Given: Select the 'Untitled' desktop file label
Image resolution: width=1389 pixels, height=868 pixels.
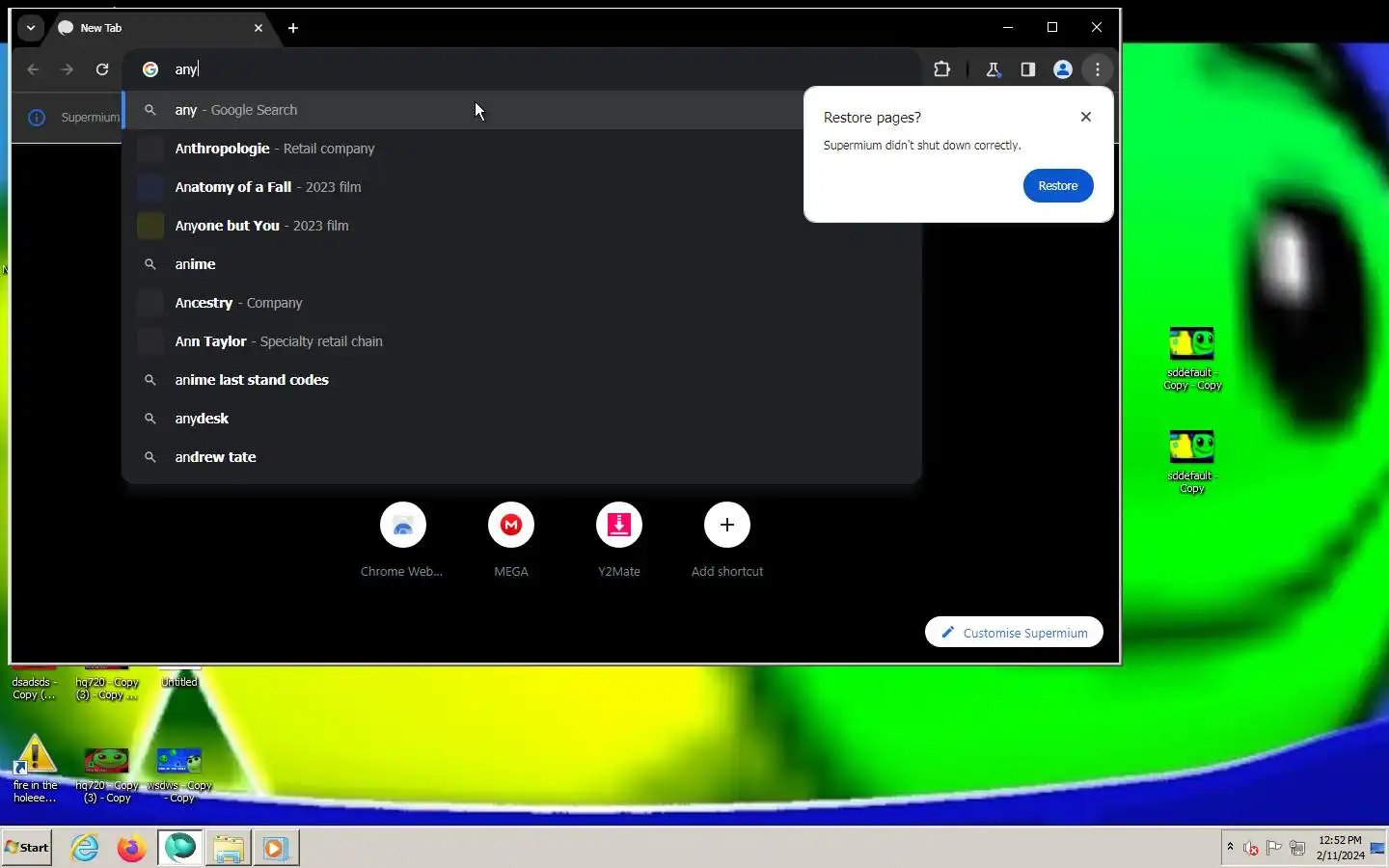Looking at the screenshot, I should click(179, 682).
